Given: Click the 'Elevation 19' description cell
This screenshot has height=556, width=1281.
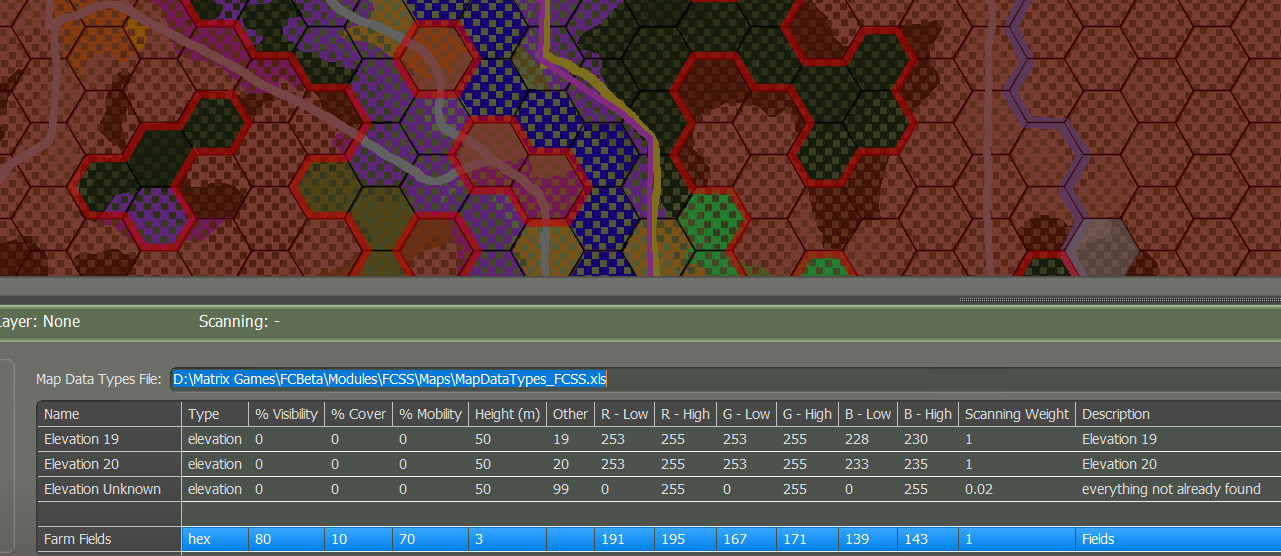Looking at the screenshot, I should coord(1178,439).
